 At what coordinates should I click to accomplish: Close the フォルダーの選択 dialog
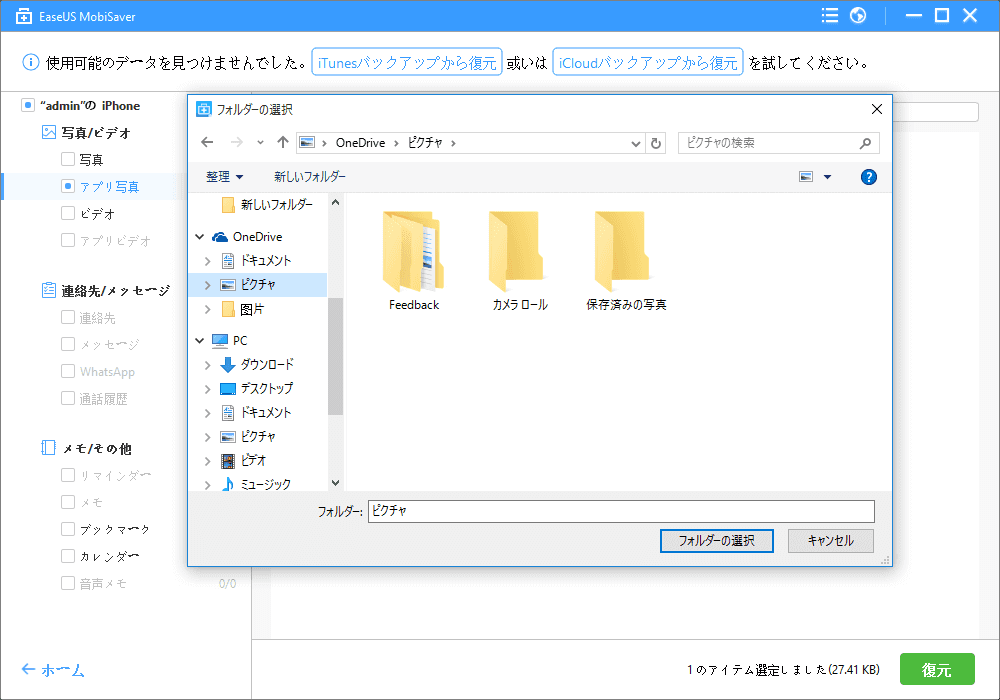click(877, 109)
